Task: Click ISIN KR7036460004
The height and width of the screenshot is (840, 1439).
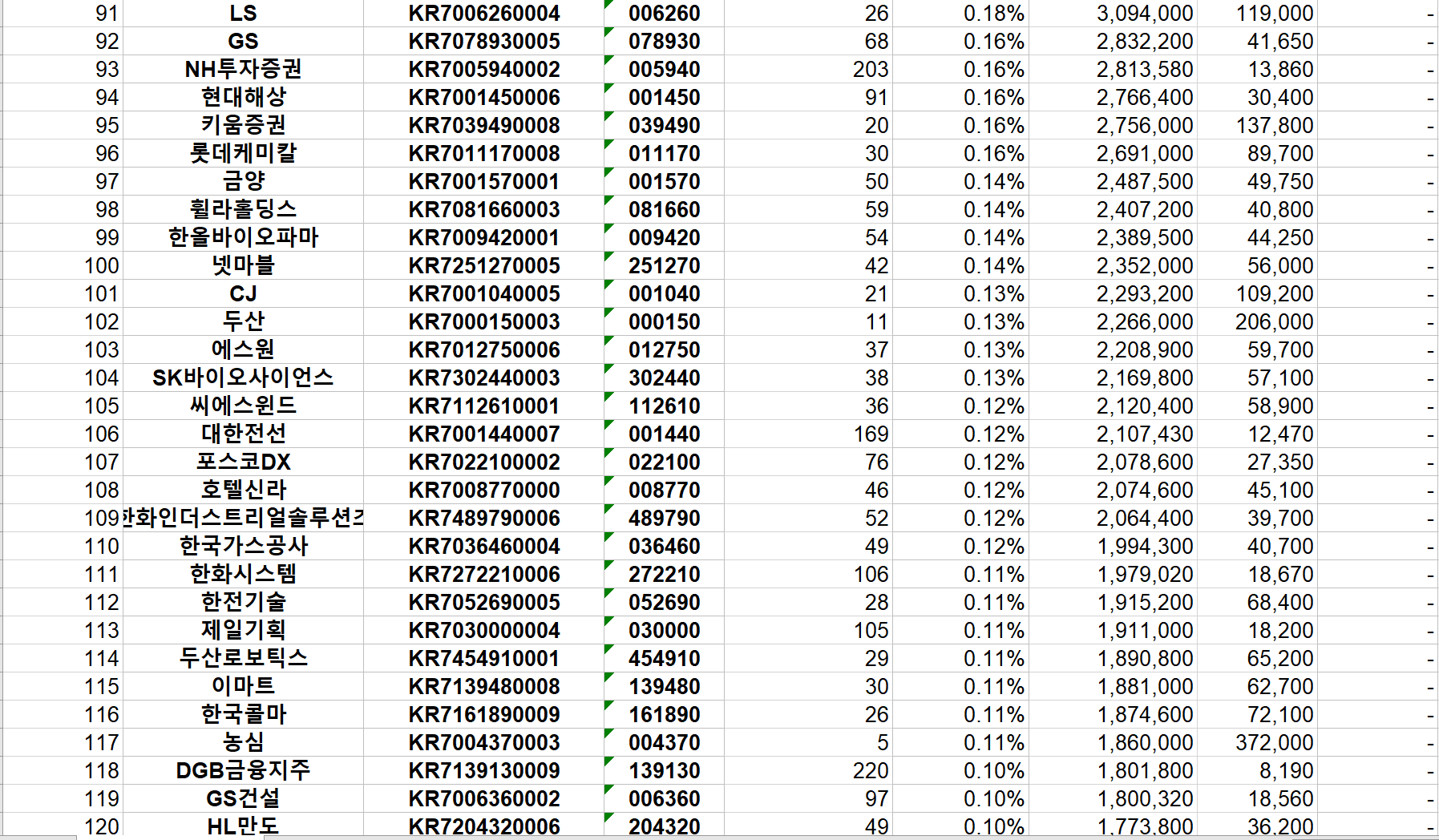Action: coord(483,547)
